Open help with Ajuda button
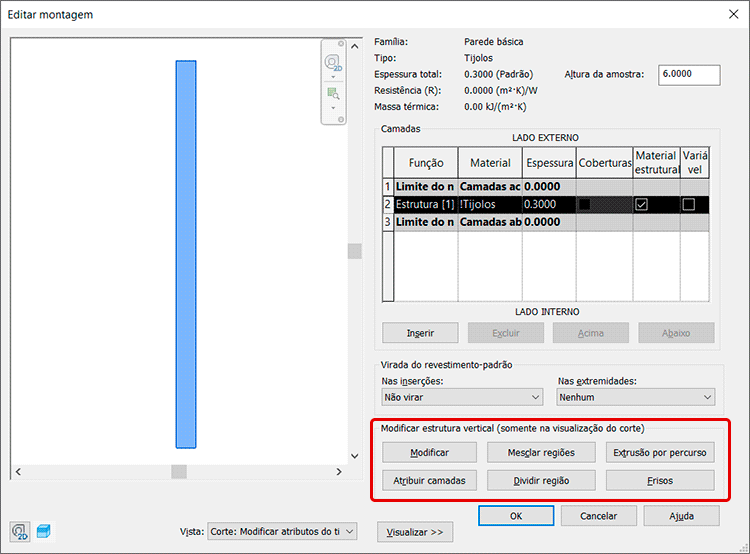The height and width of the screenshot is (554, 750). (x=681, y=516)
